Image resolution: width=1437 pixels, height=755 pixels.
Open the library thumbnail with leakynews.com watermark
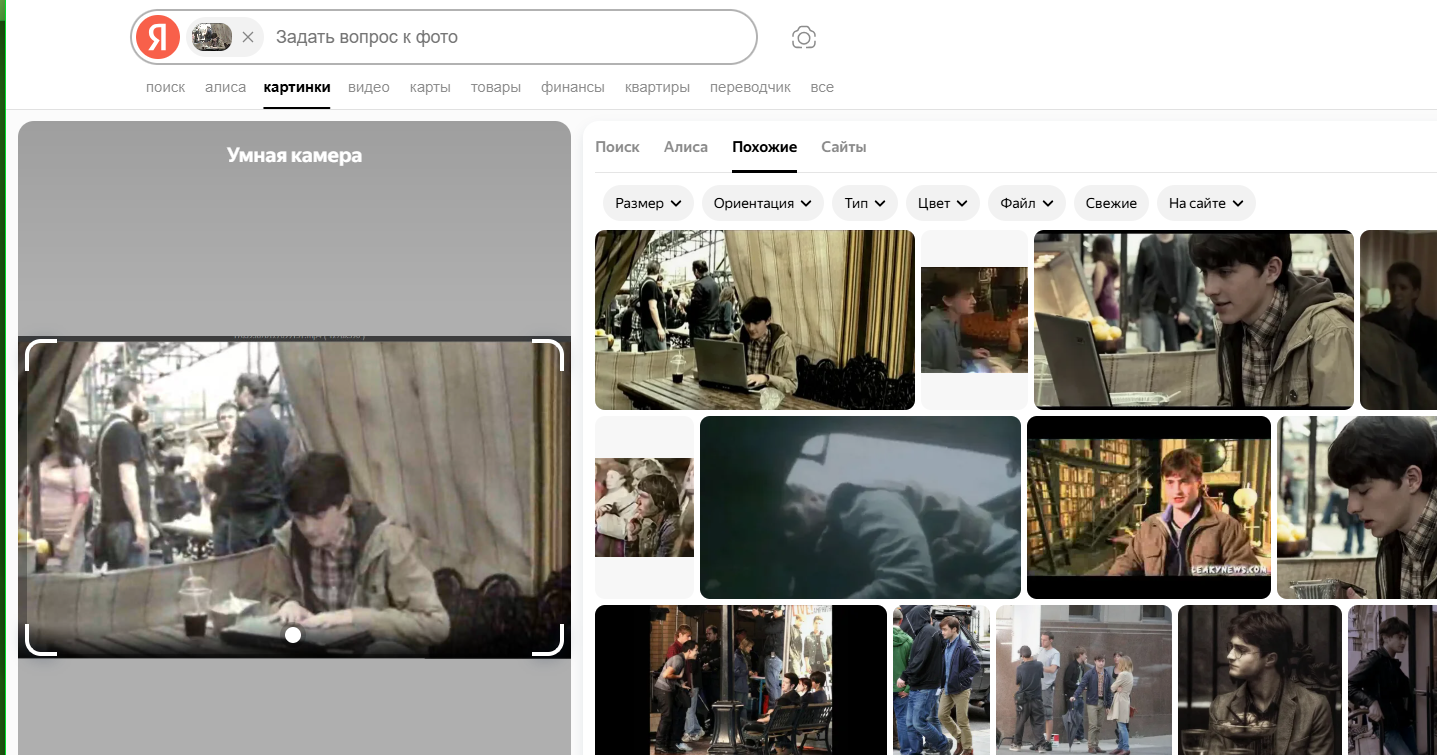(x=1149, y=507)
